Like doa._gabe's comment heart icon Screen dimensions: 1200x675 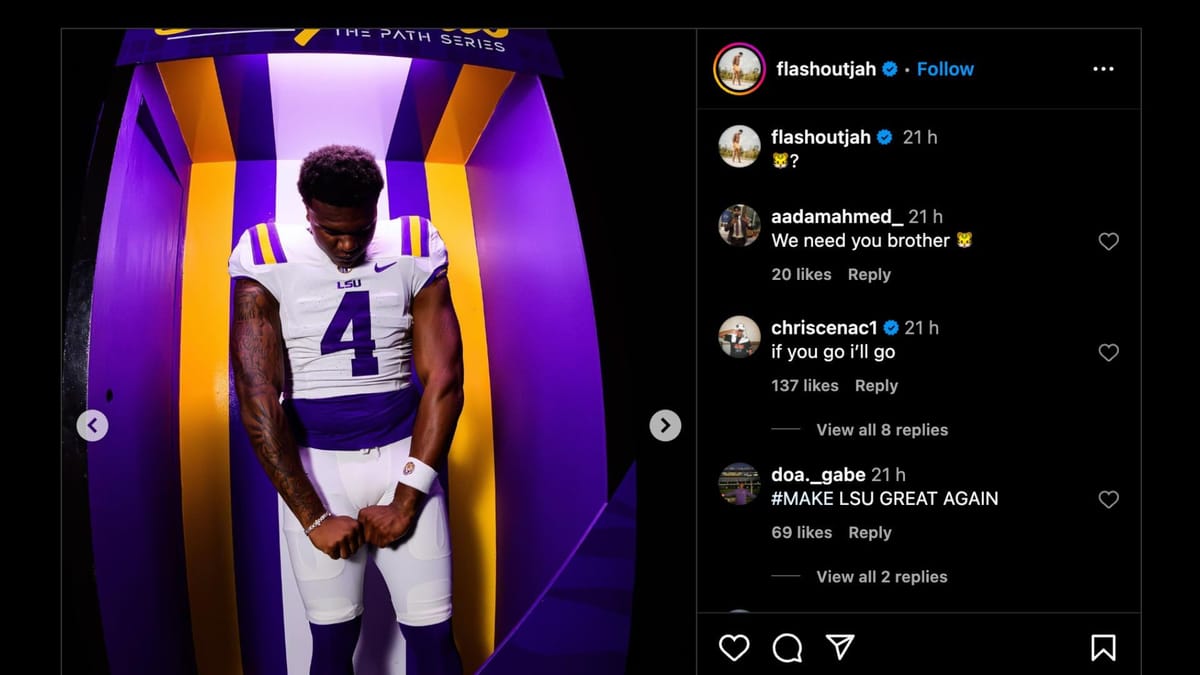coord(1108,499)
